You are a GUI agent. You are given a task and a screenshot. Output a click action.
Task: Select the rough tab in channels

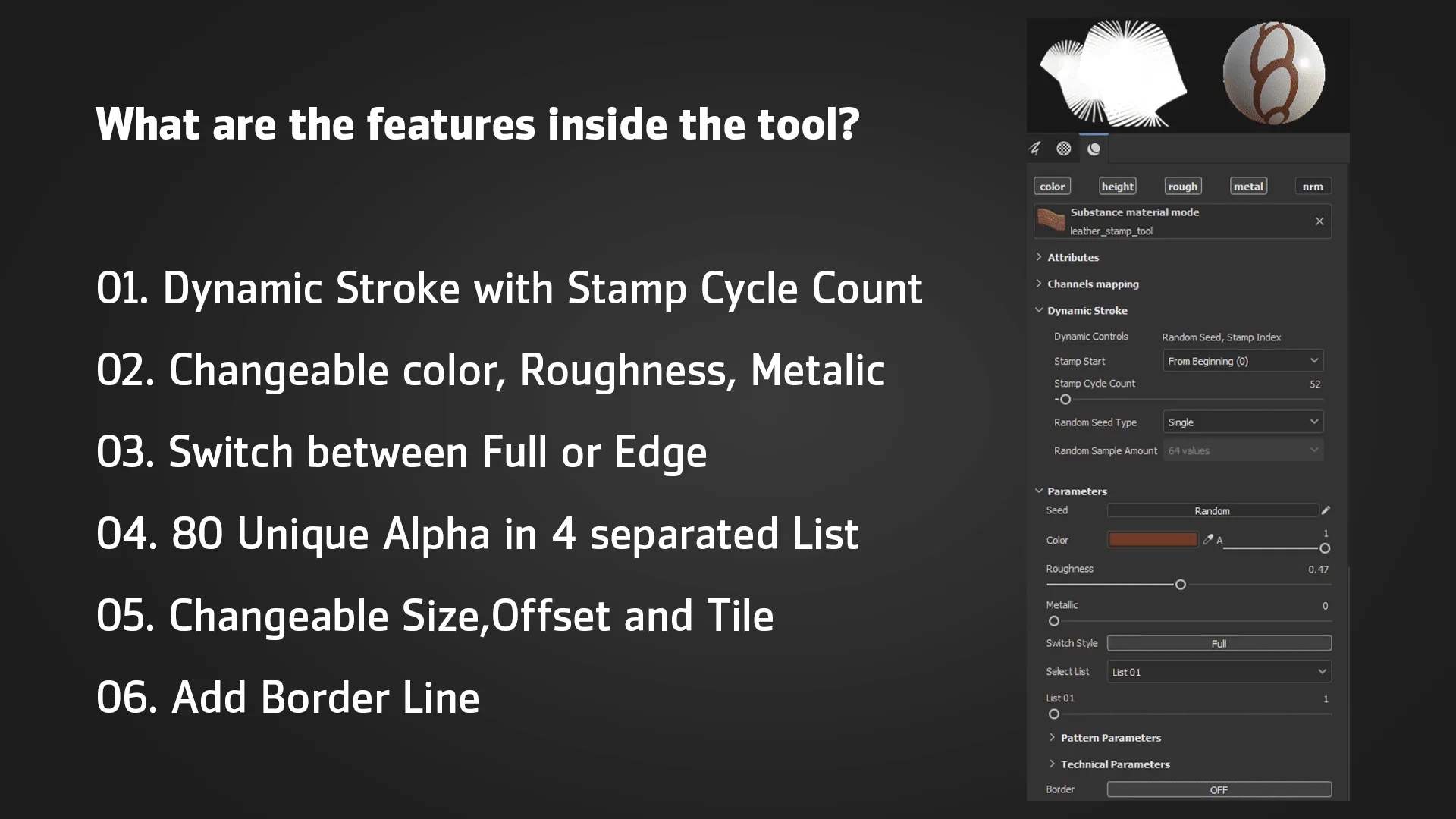pos(1182,186)
